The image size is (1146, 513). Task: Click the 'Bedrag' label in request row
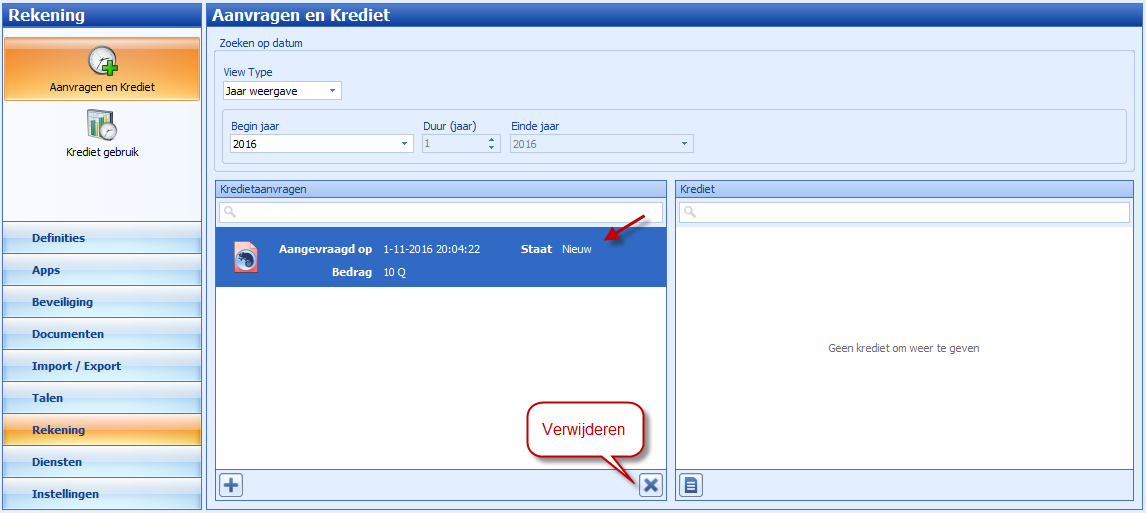352,273
